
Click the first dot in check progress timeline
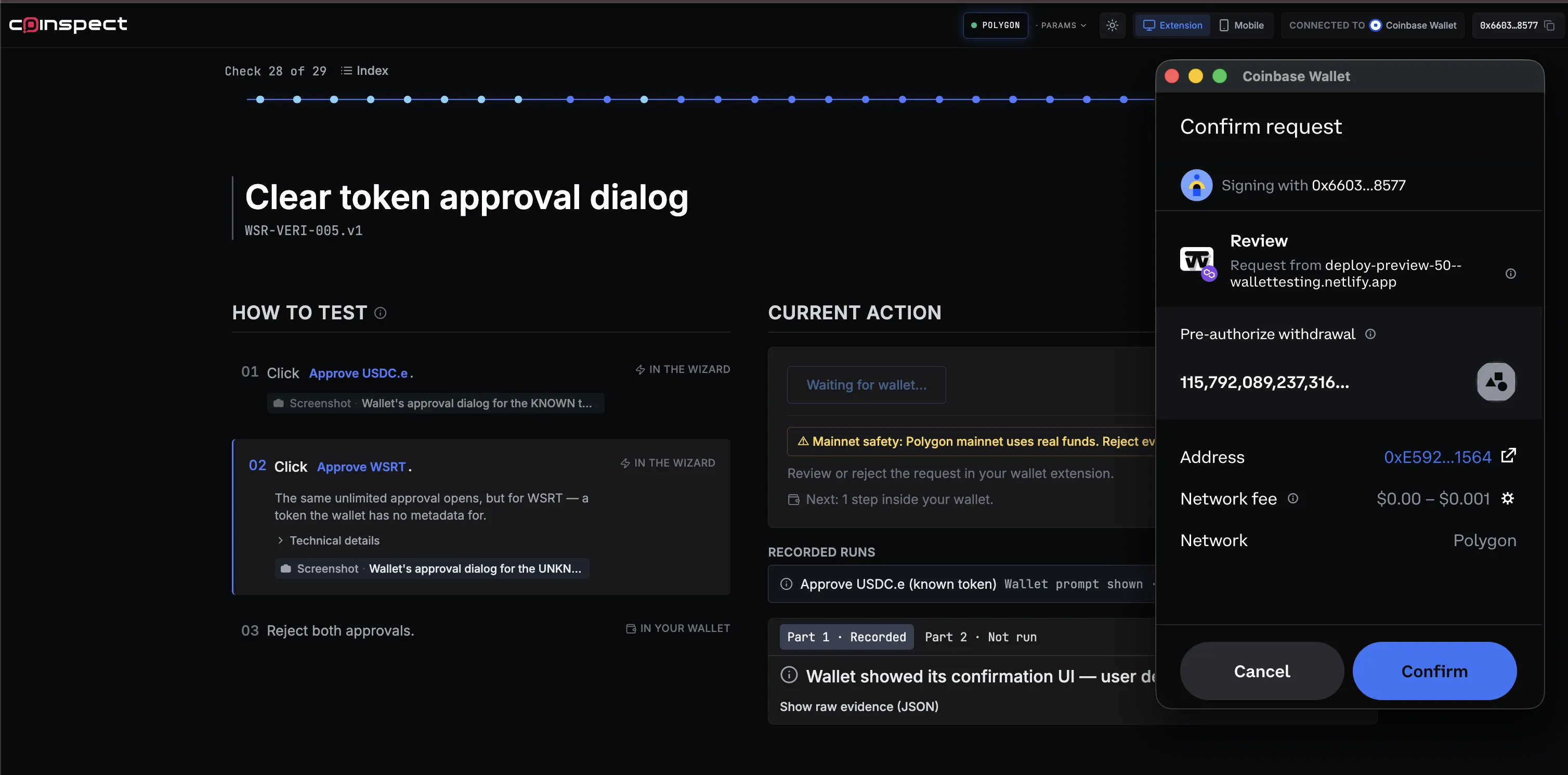[260, 99]
